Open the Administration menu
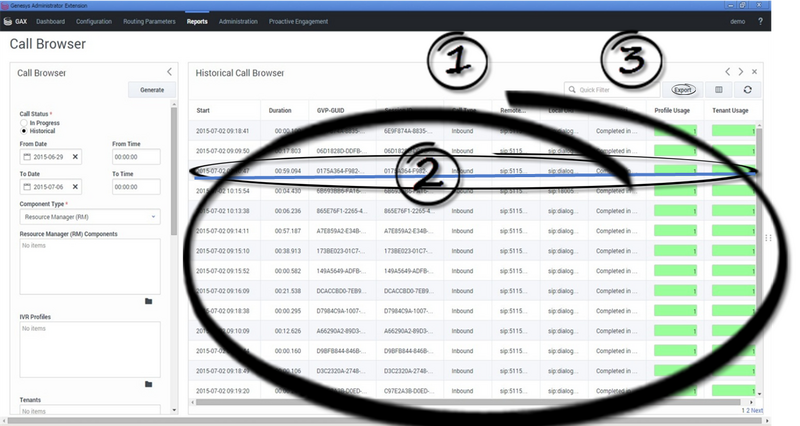This screenshot has width=800, height=426. point(238,21)
